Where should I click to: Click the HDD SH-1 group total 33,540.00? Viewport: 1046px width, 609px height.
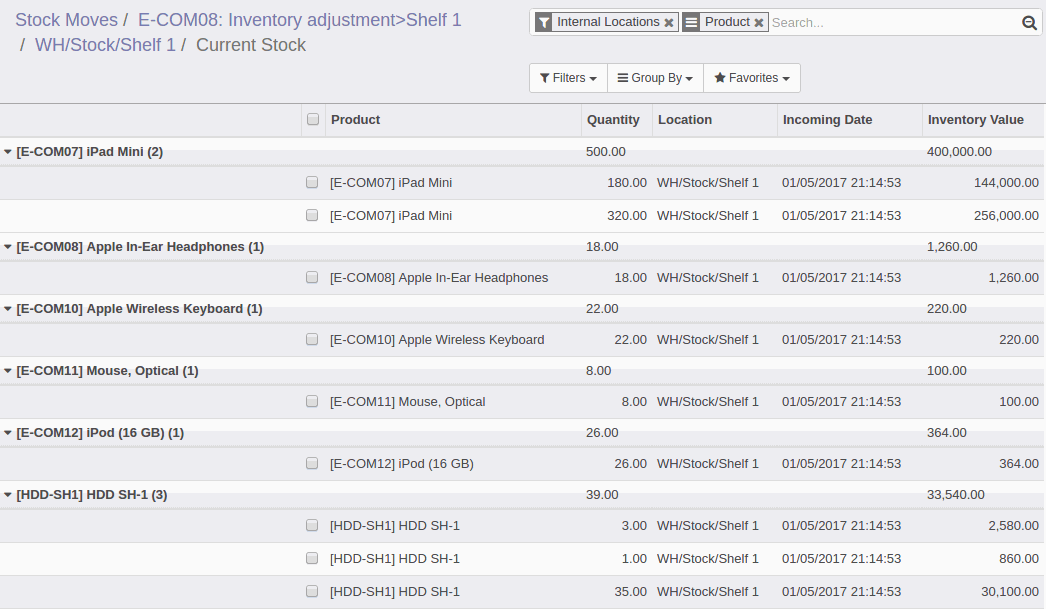pos(955,495)
